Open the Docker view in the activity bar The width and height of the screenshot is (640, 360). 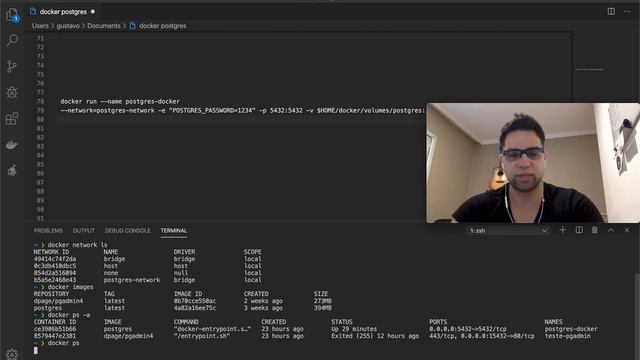point(12,144)
